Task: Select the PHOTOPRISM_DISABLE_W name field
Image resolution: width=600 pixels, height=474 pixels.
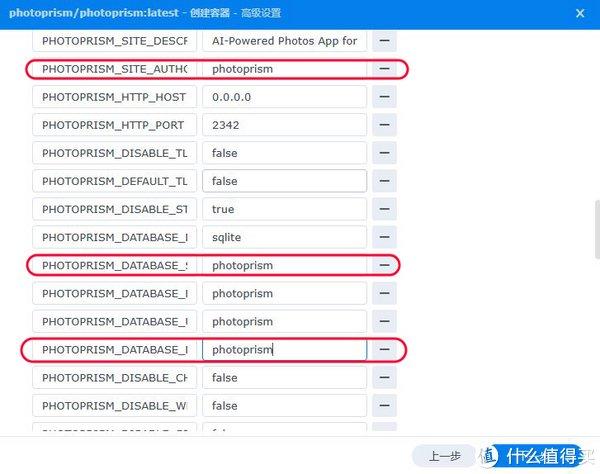Action: (x=114, y=406)
